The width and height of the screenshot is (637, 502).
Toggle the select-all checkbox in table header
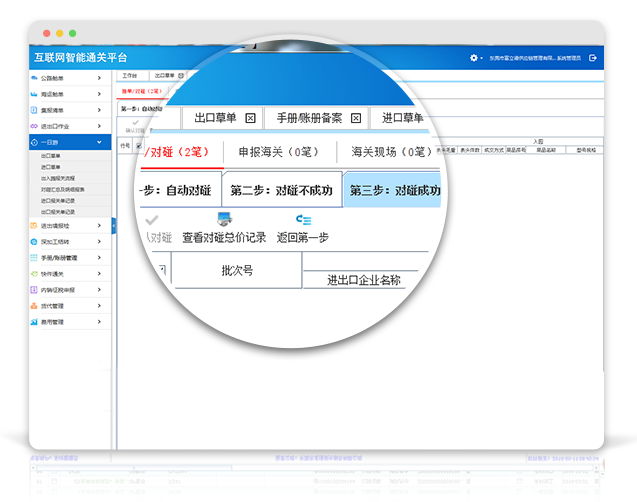coord(137,145)
